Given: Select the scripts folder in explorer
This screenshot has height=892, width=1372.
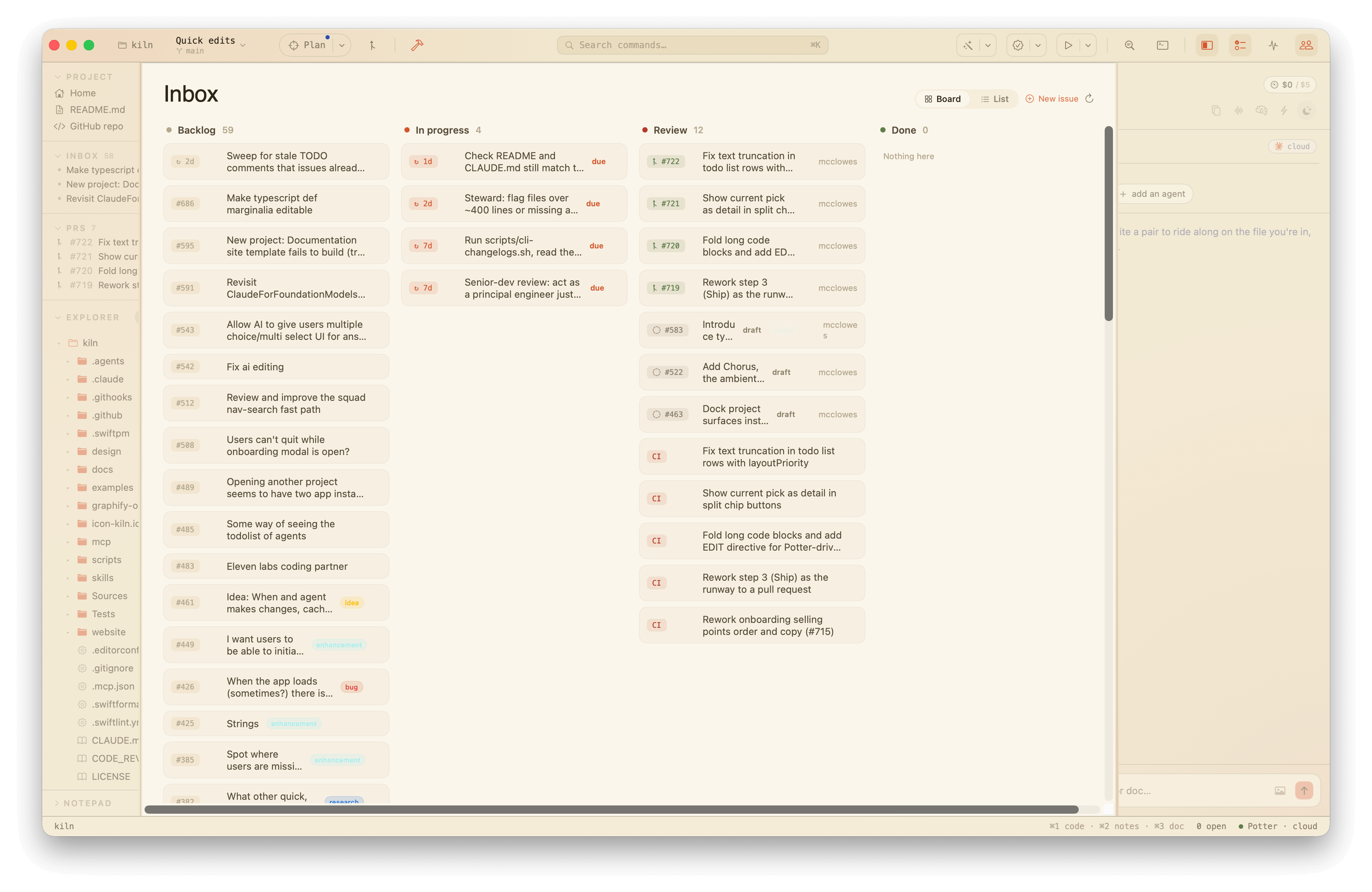Looking at the screenshot, I should pos(99,560).
